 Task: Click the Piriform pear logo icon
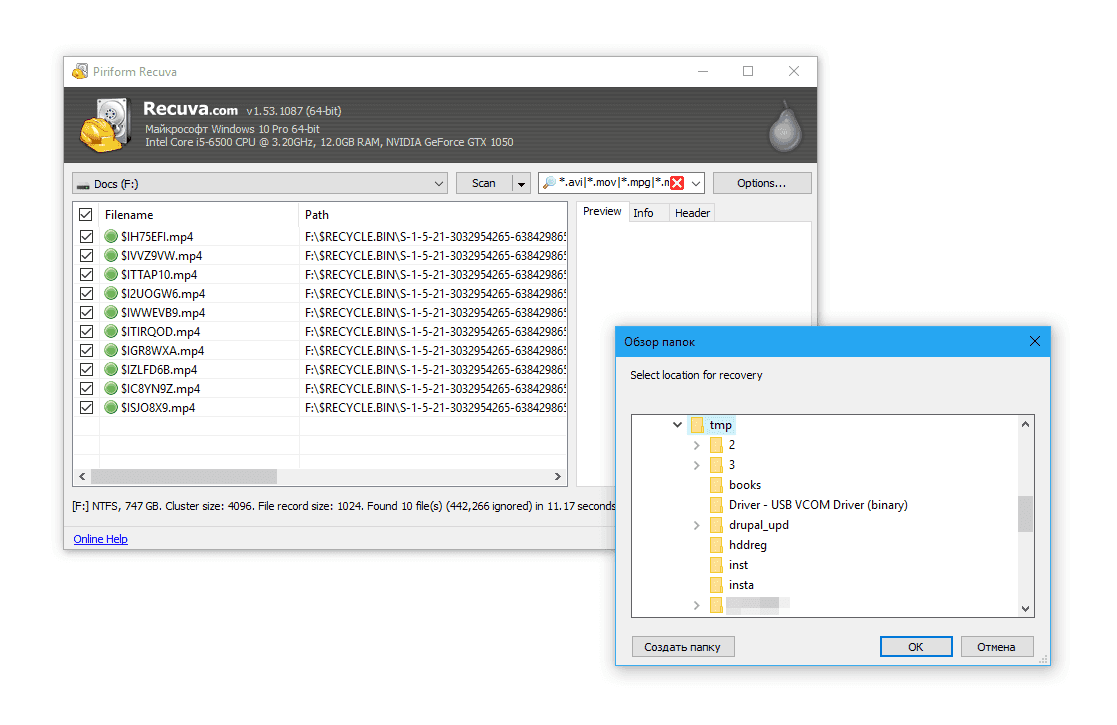click(785, 127)
